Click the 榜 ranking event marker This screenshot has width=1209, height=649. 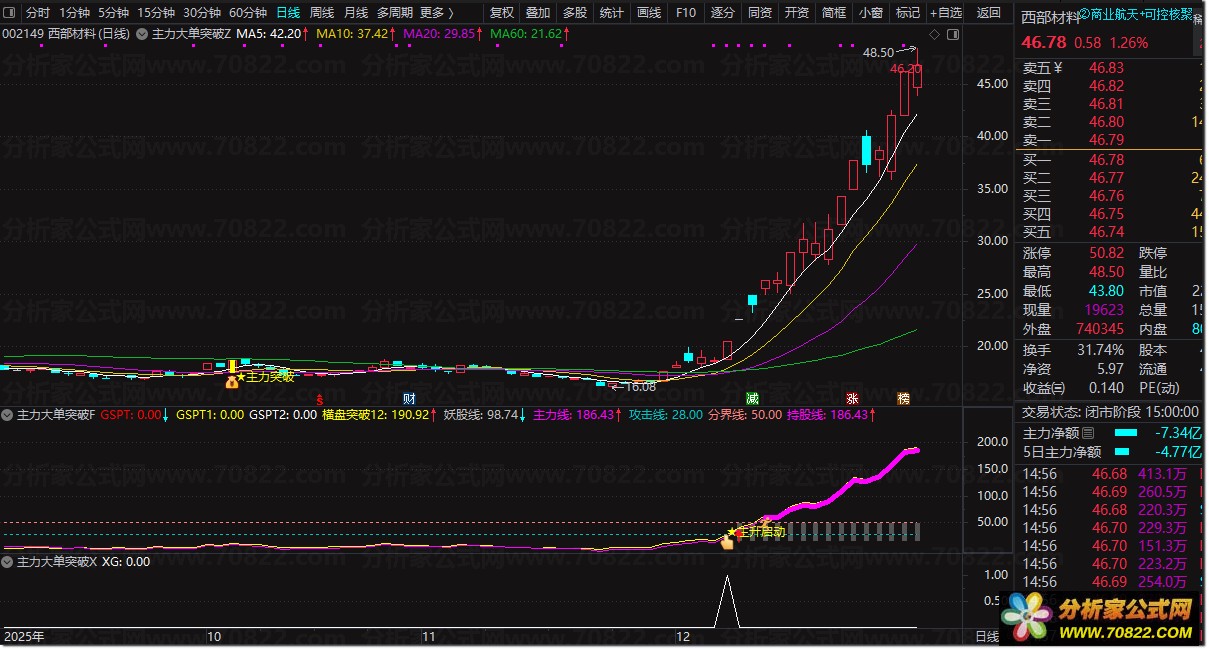pos(904,398)
